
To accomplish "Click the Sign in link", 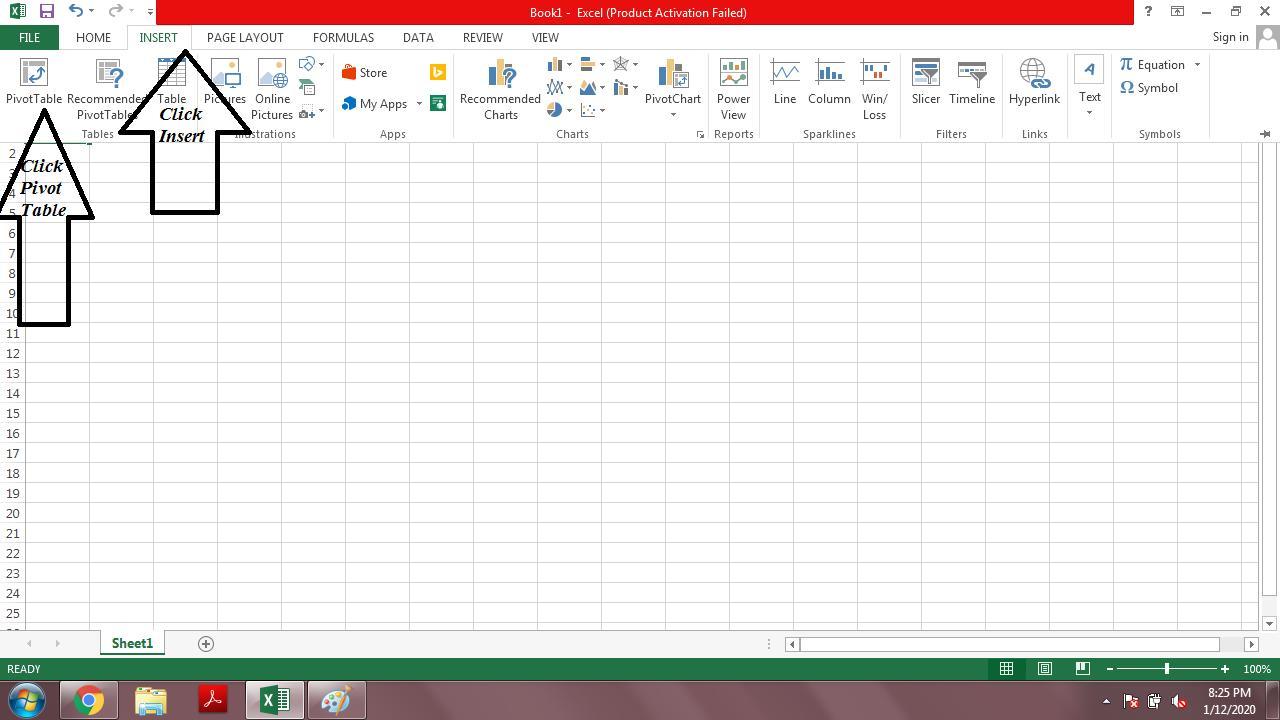I will click(x=1230, y=37).
